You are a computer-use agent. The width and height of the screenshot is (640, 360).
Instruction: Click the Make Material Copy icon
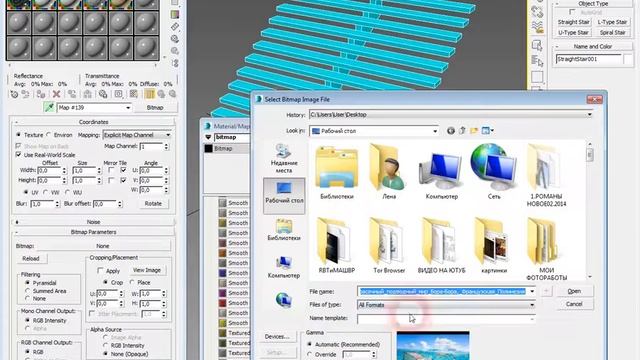[72, 94]
